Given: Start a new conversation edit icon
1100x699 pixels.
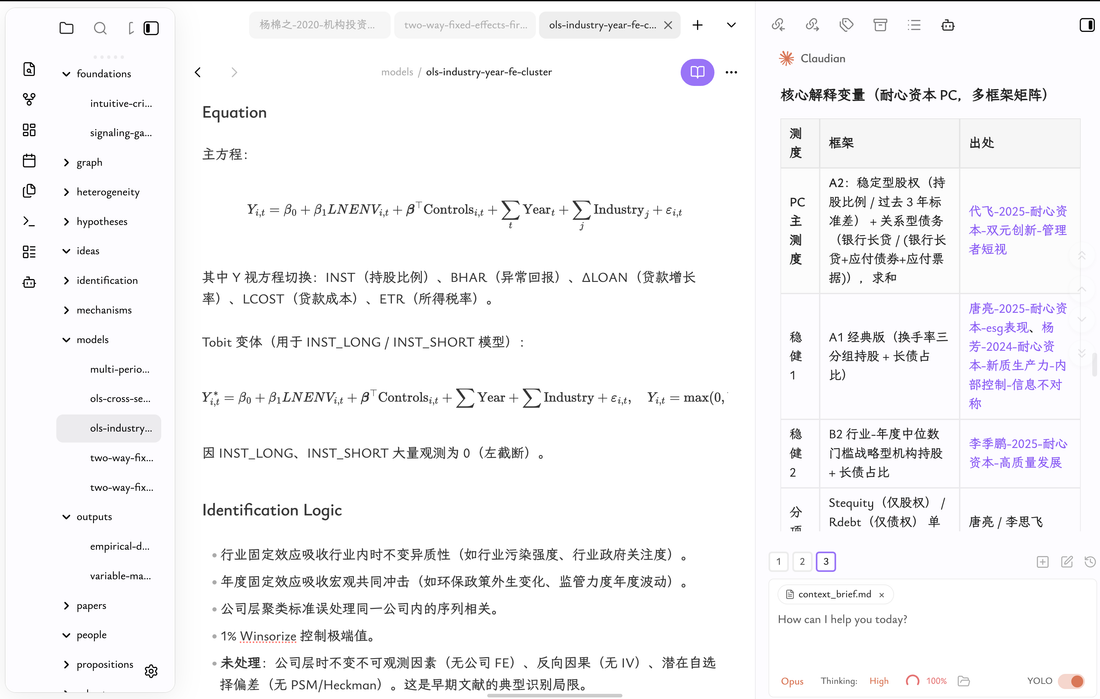Looking at the screenshot, I should (1066, 561).
